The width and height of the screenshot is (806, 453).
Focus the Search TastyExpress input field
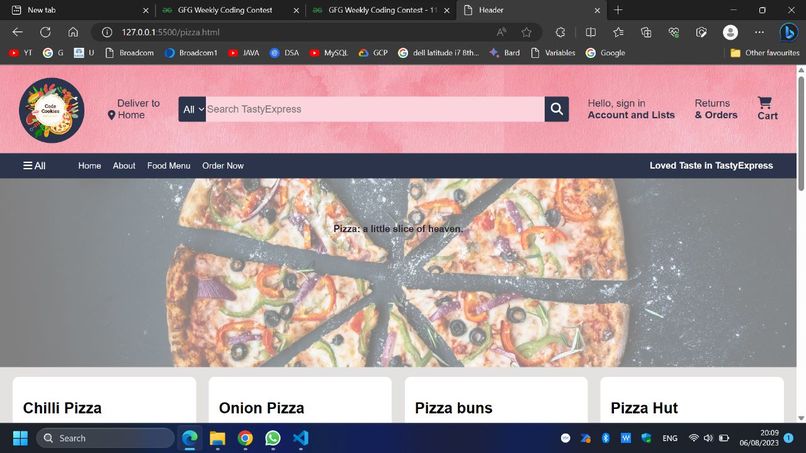coord(375,109)
